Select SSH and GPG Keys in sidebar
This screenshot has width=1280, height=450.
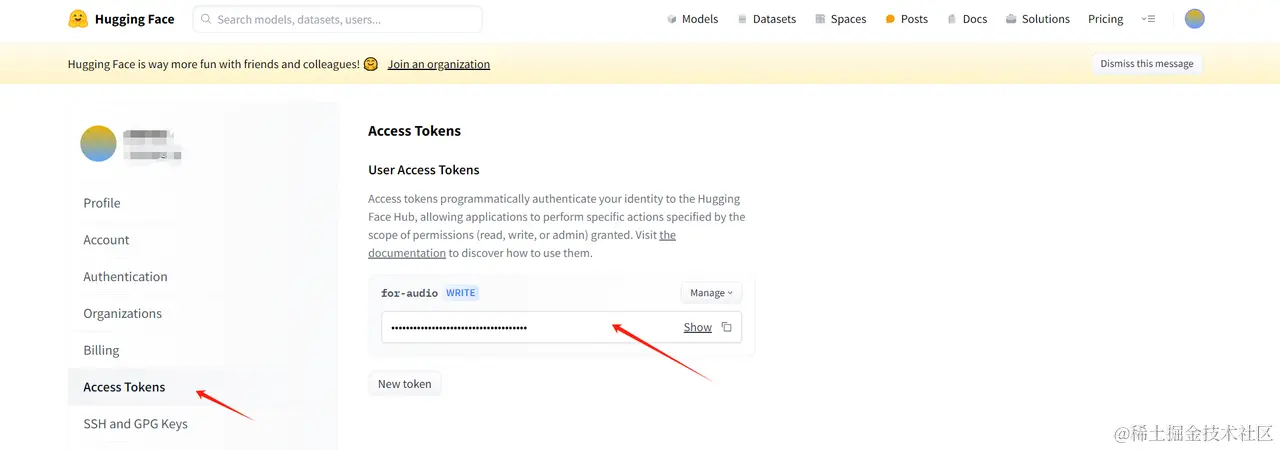pyautogui.click(x=135, y=424)
